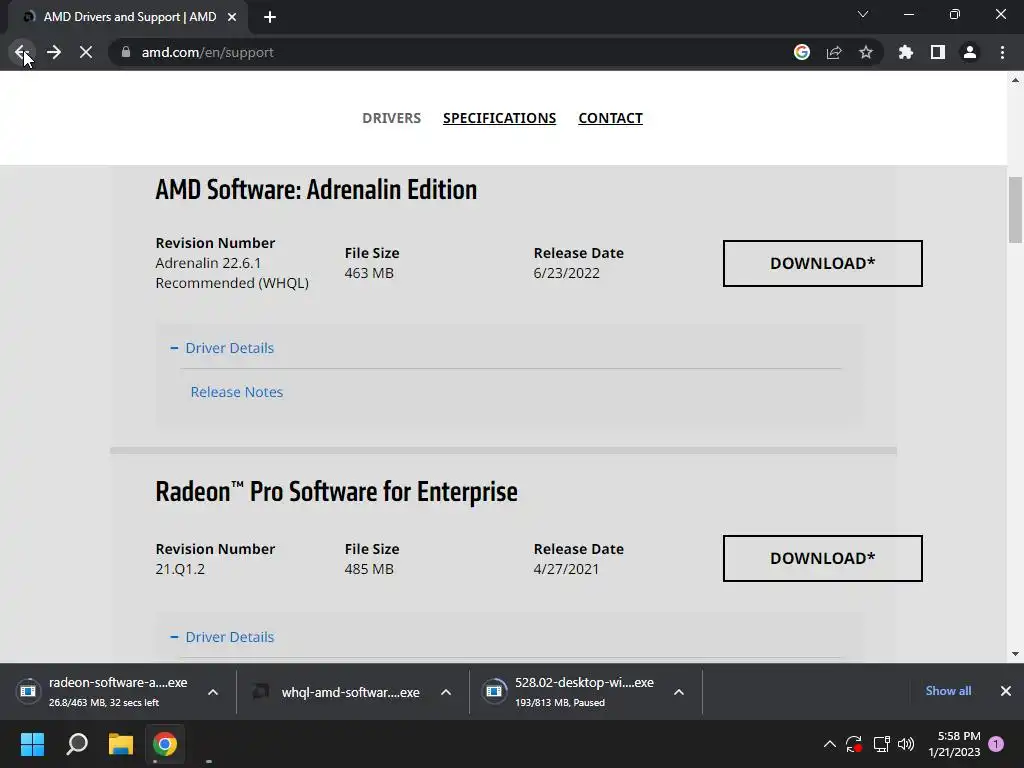The width and height of the screenshot is (1024, 768).
Task: Click the scrollbar up arrow
Action: coord(1016,80)
